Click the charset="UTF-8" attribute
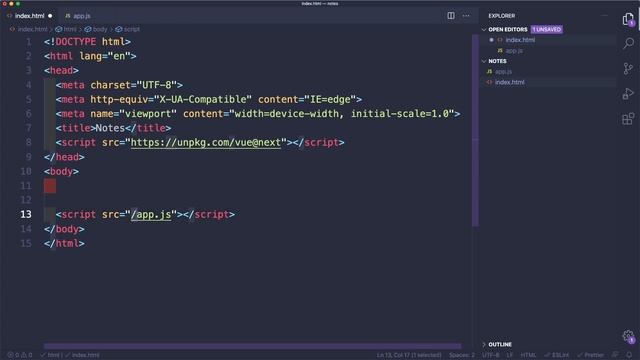 136,85
